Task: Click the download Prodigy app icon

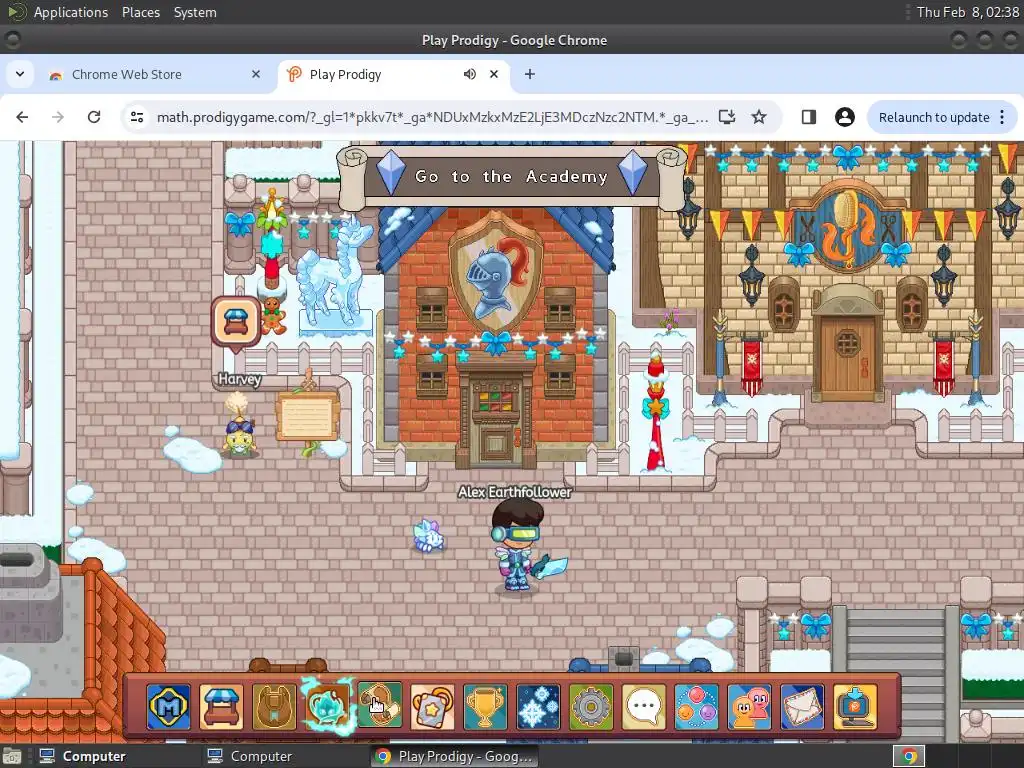Action: [x=856, y=707]
